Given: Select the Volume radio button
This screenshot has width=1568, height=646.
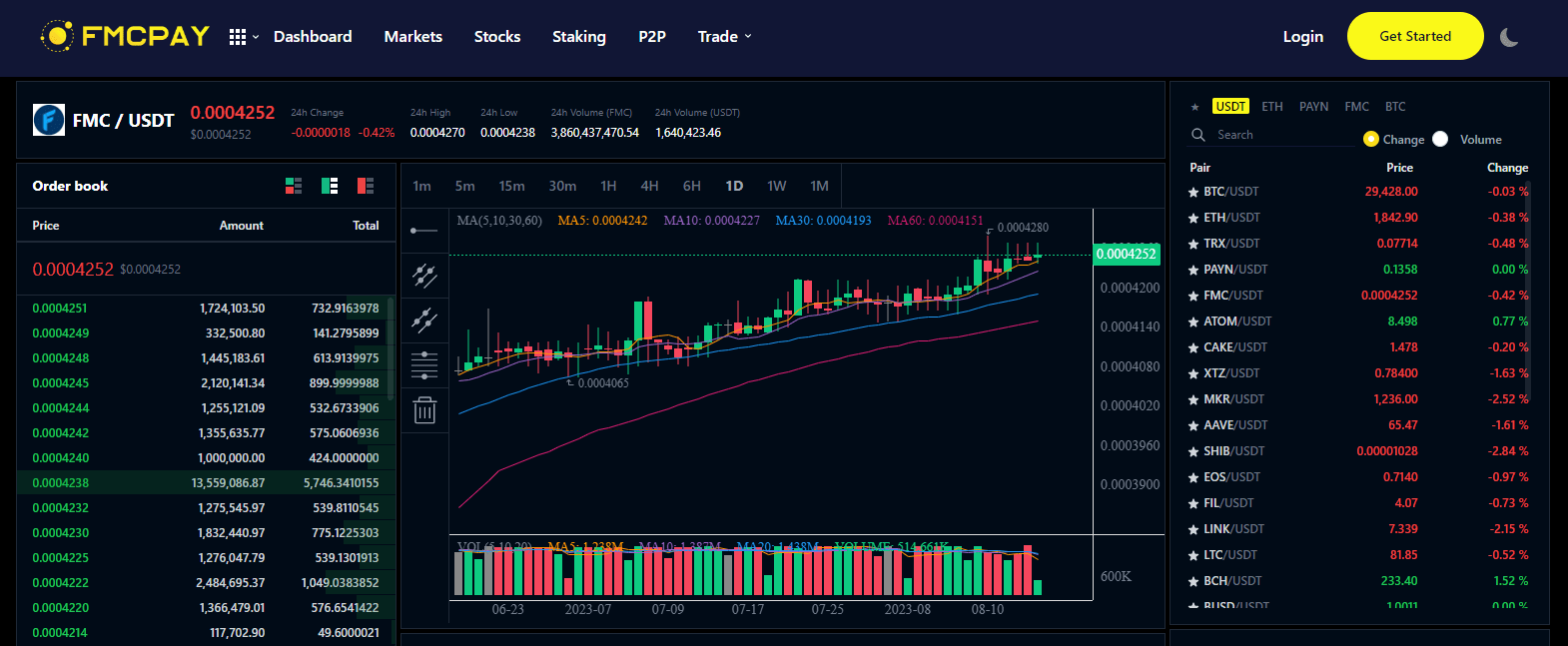Looking at the screenshot, I should (x=1440, y=139).
